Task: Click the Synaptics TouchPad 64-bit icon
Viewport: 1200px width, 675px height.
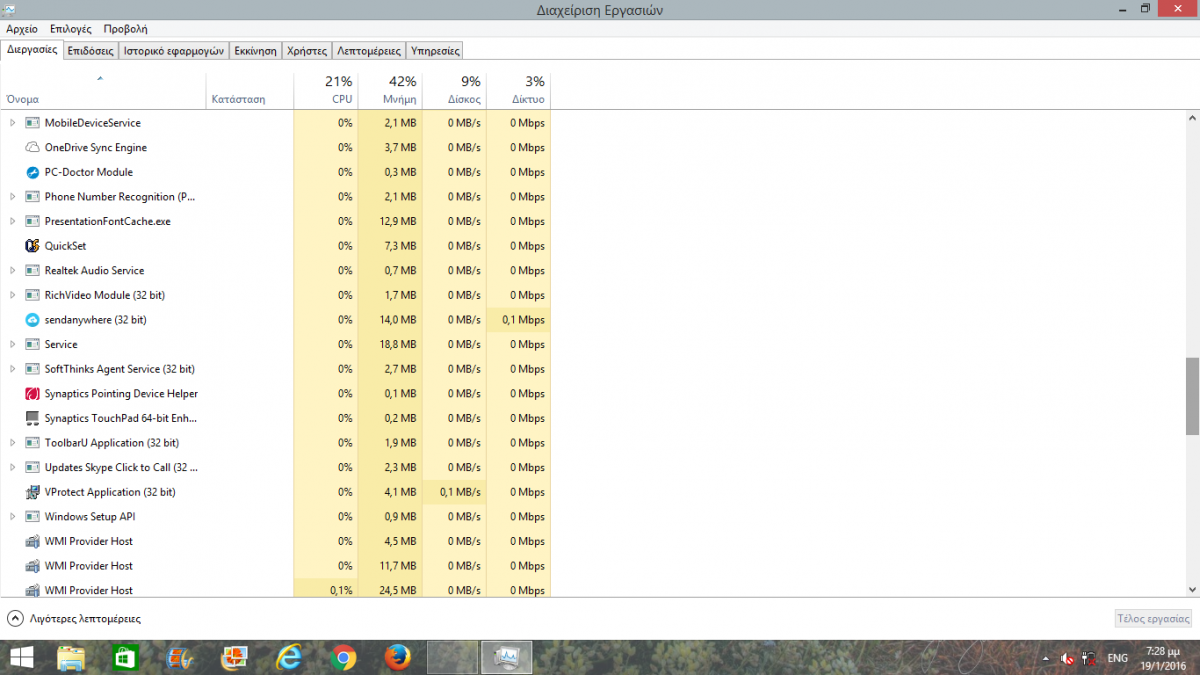Action: pyautogui.click(x=32, y=418)
